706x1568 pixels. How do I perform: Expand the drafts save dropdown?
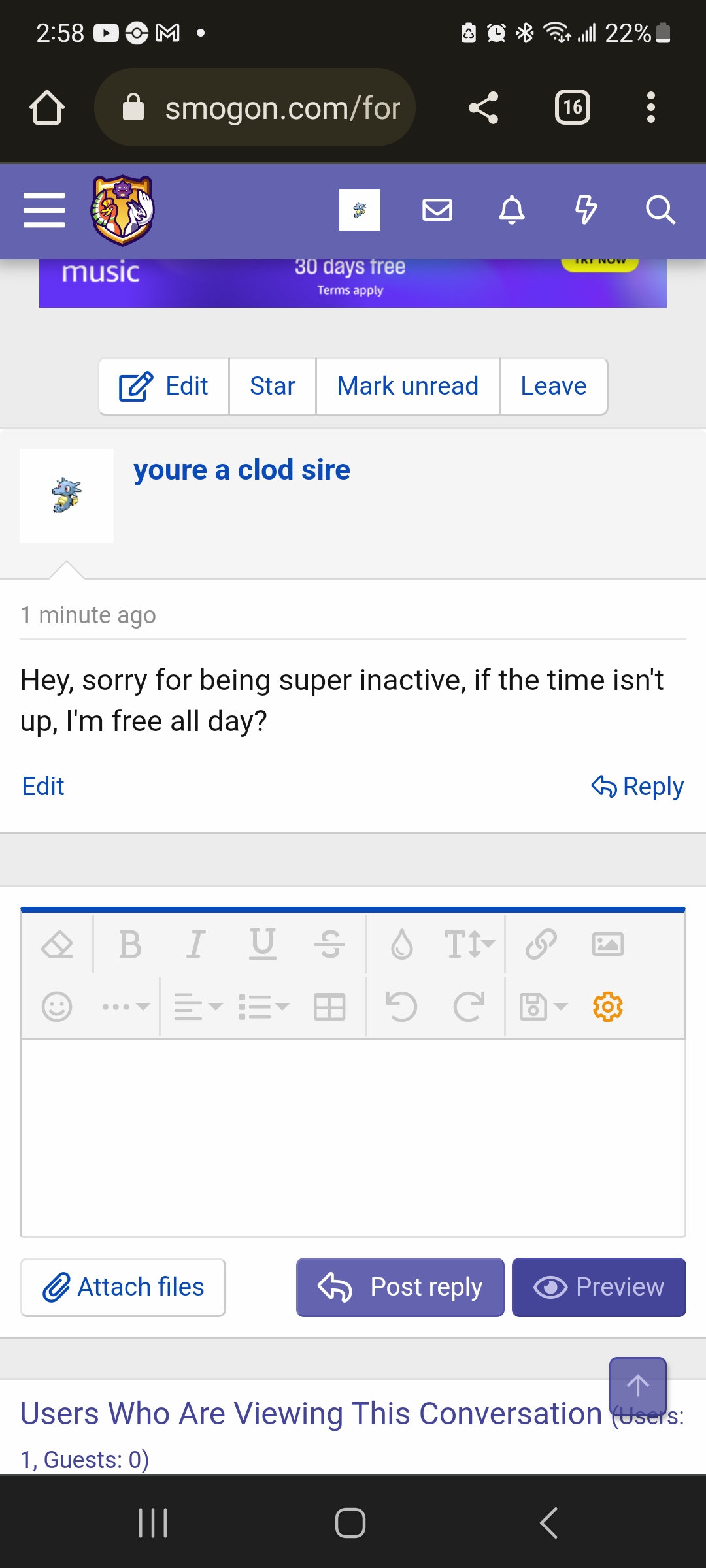[x=543, y=1007]
